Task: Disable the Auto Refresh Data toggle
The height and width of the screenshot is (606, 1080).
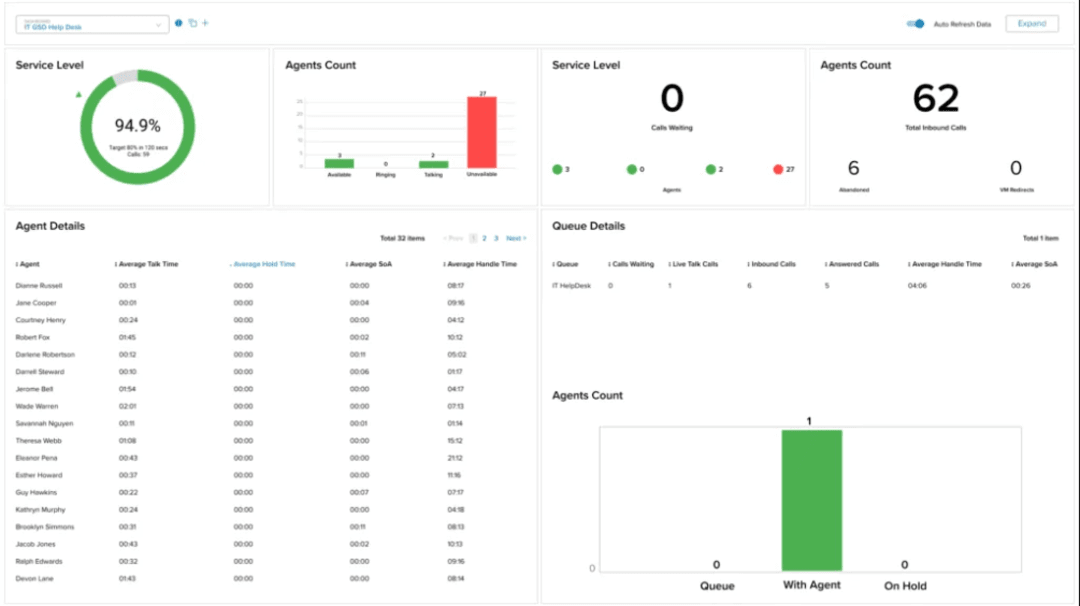Action: (x=913, y=23)
